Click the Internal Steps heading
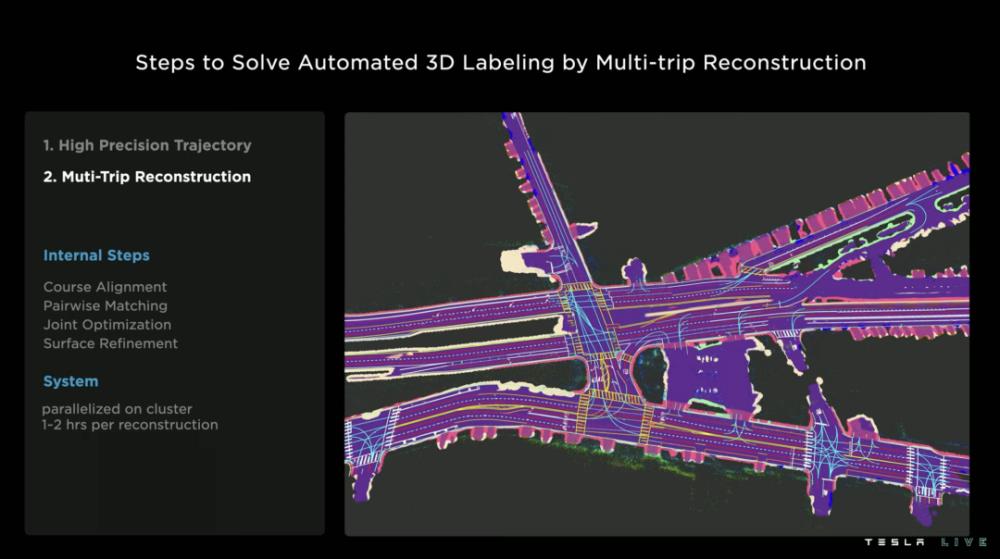The height and width of the screenshot is (559, 1000). [96, 256]
